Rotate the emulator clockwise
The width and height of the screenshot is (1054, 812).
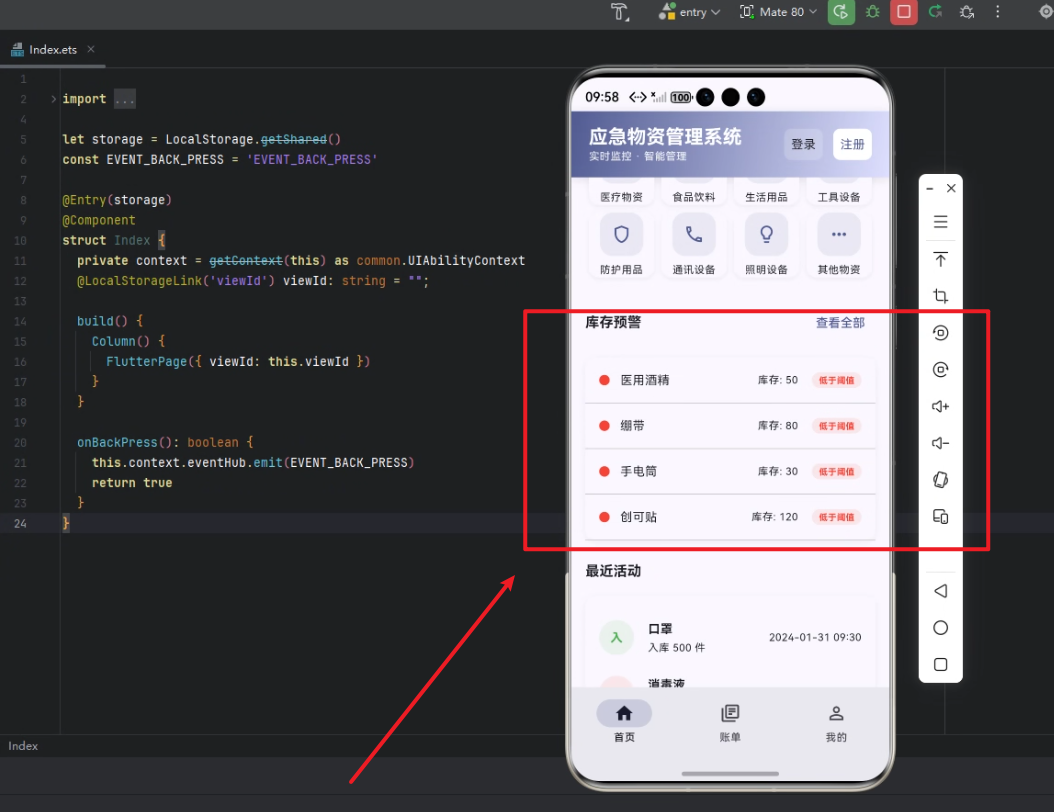click(940, 369)
